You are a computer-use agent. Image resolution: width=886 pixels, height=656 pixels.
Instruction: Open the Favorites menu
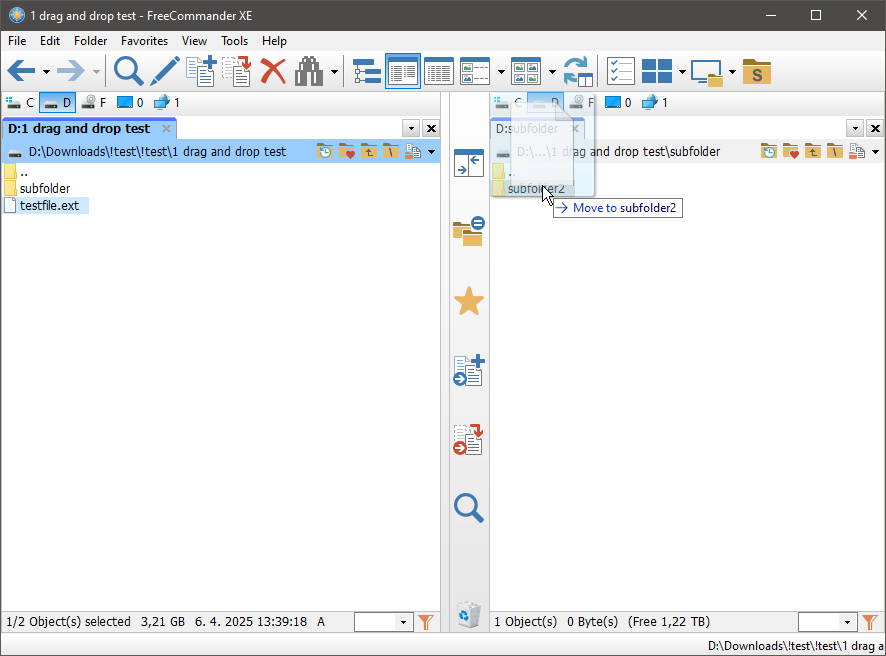point(144,41)
